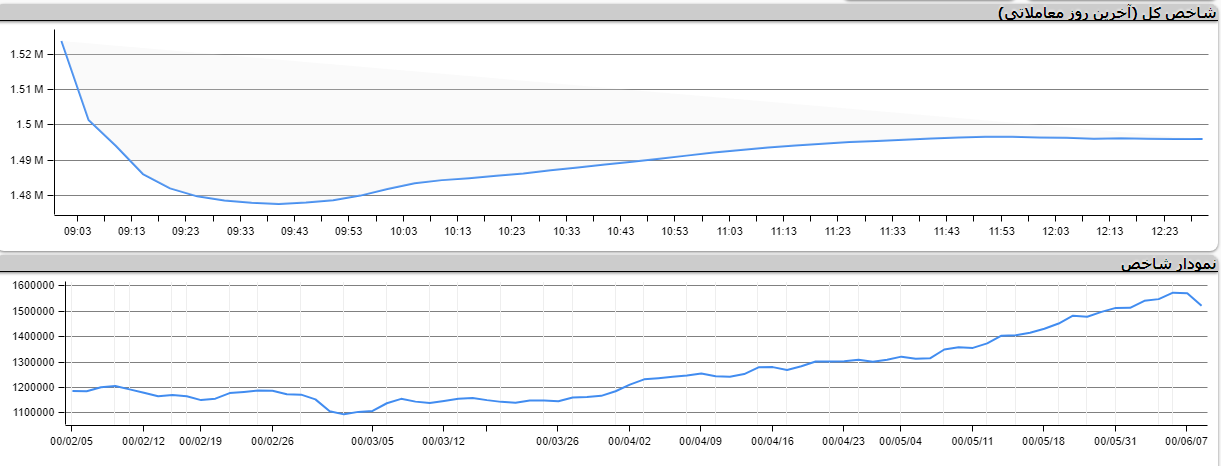Viewport: 1221px width, 466px height.
Task: Select the 11:53 time label
Action: point(1001,231)
